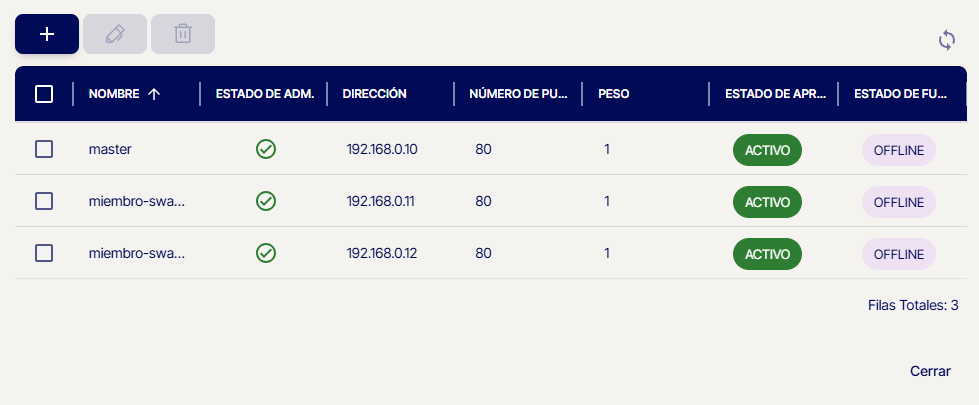The image size is (979, 405).
Task: Click the ACTIVO badge in master row
Action: point(767,150)
